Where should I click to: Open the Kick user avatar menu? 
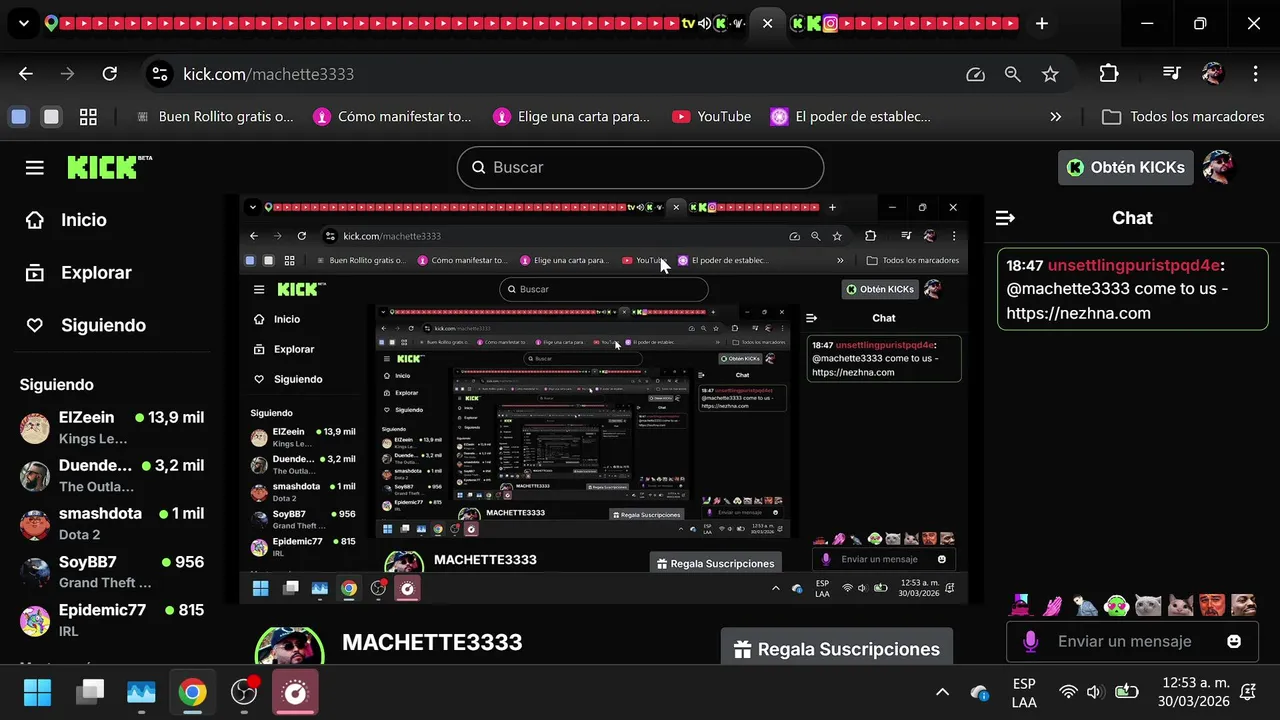coord(1219,167)
